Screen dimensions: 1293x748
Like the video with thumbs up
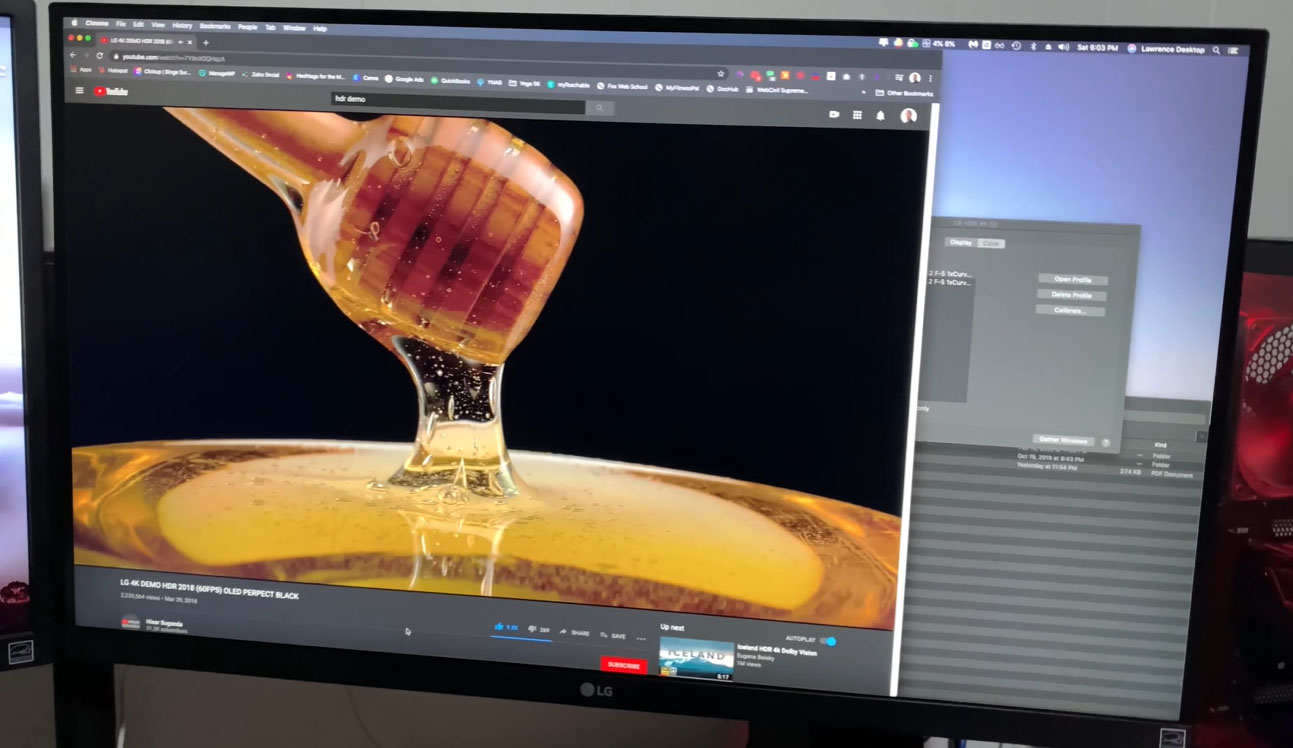click(x=499, y=627)
